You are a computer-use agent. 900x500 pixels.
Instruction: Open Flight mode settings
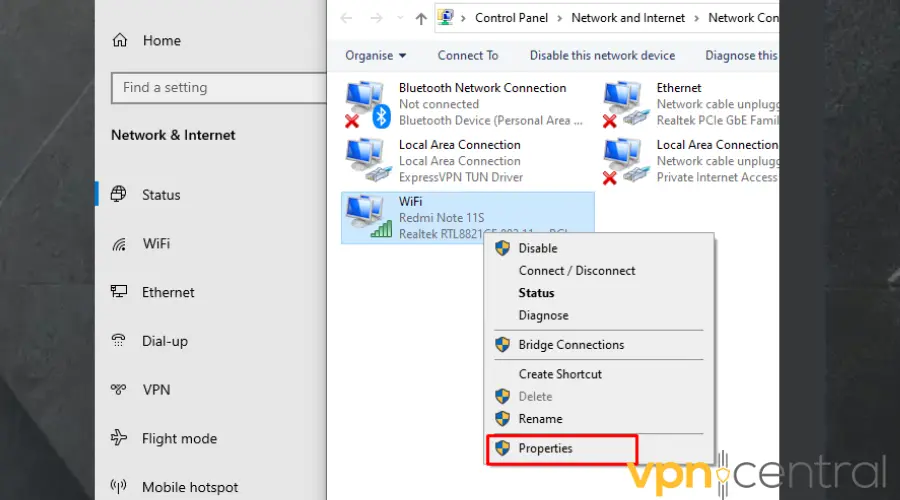pos(179,439)
